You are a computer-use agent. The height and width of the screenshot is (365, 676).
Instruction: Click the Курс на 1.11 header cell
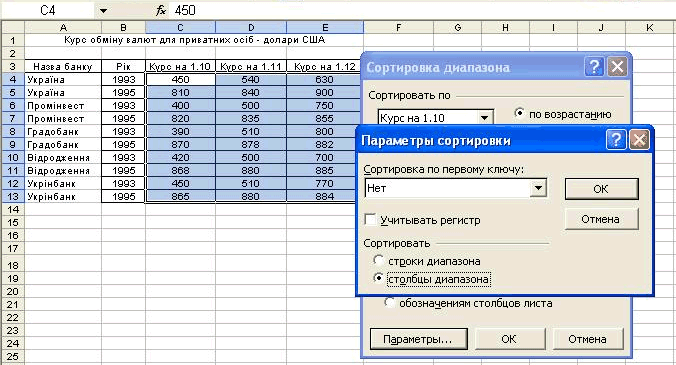coord(251,67)
